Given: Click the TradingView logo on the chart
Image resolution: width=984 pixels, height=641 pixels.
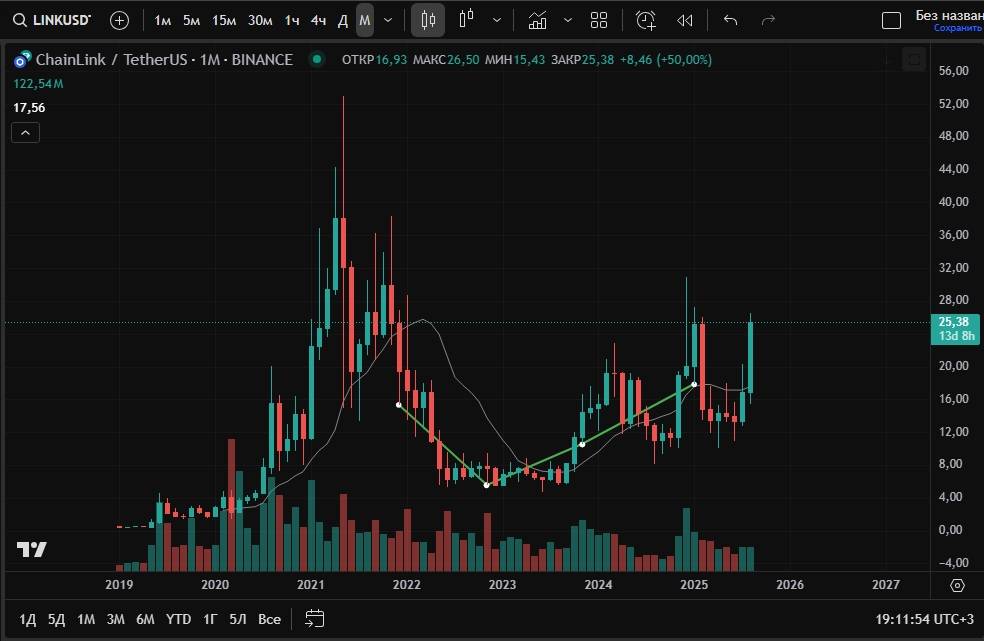Looking at the screenshot, I should (32, 549).
